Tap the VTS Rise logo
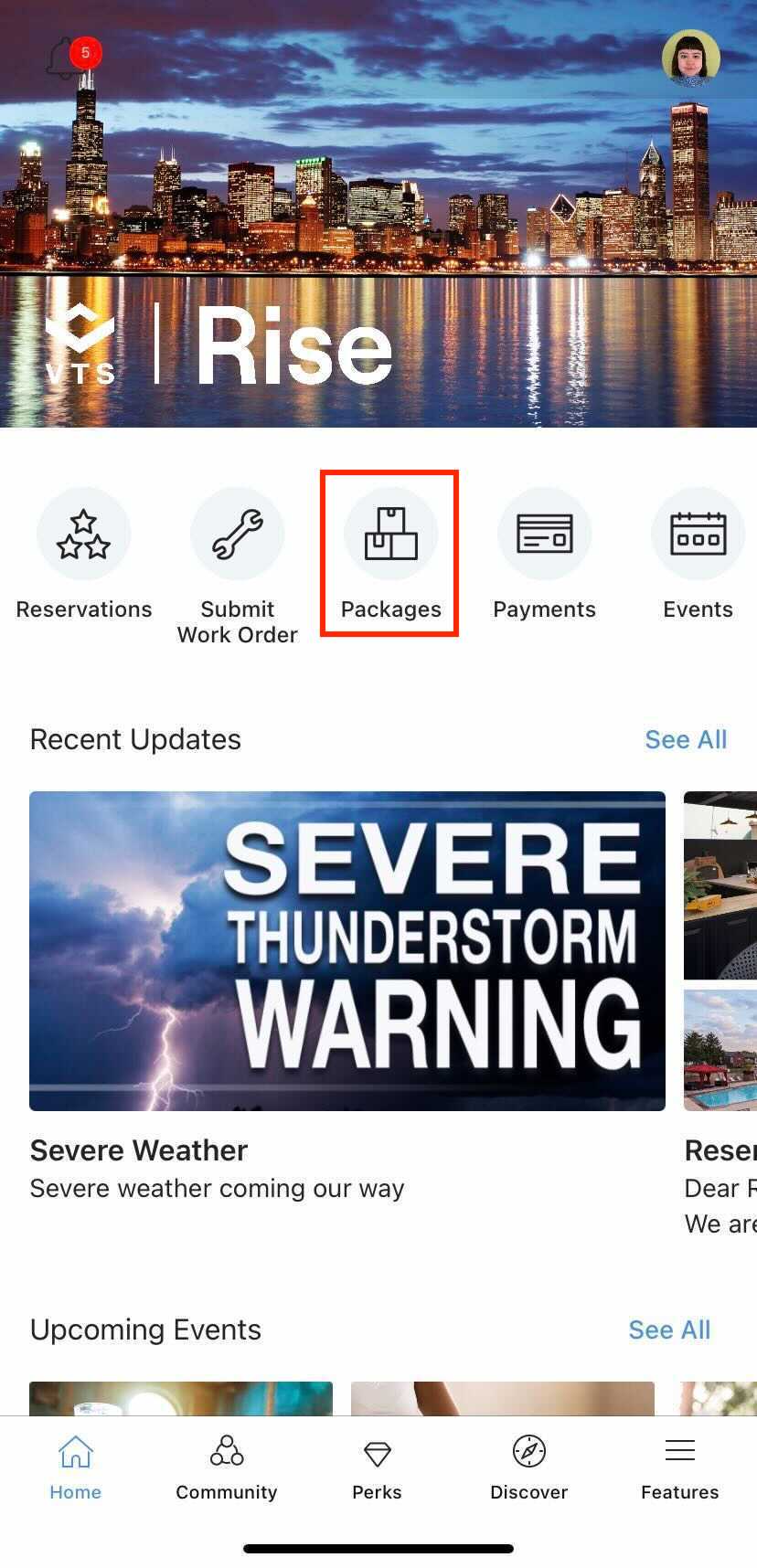 pos(219,344)
